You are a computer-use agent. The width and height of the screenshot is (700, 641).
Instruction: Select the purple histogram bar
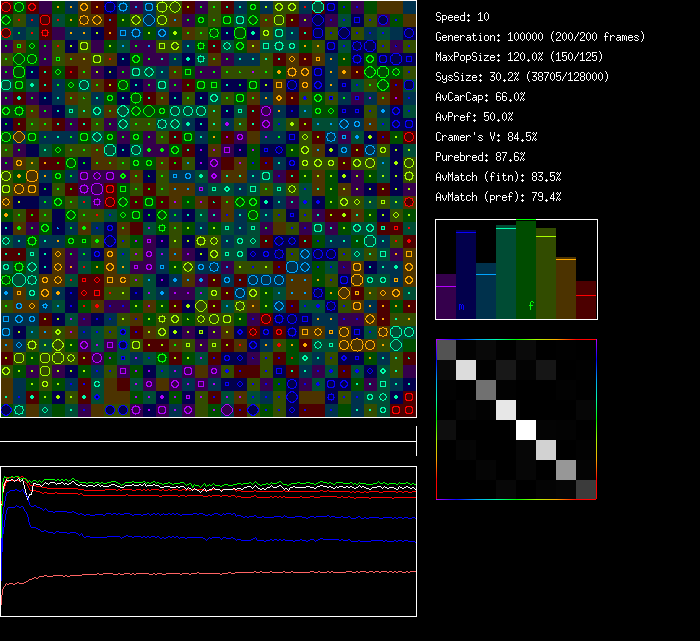click(x=446, y=296)
